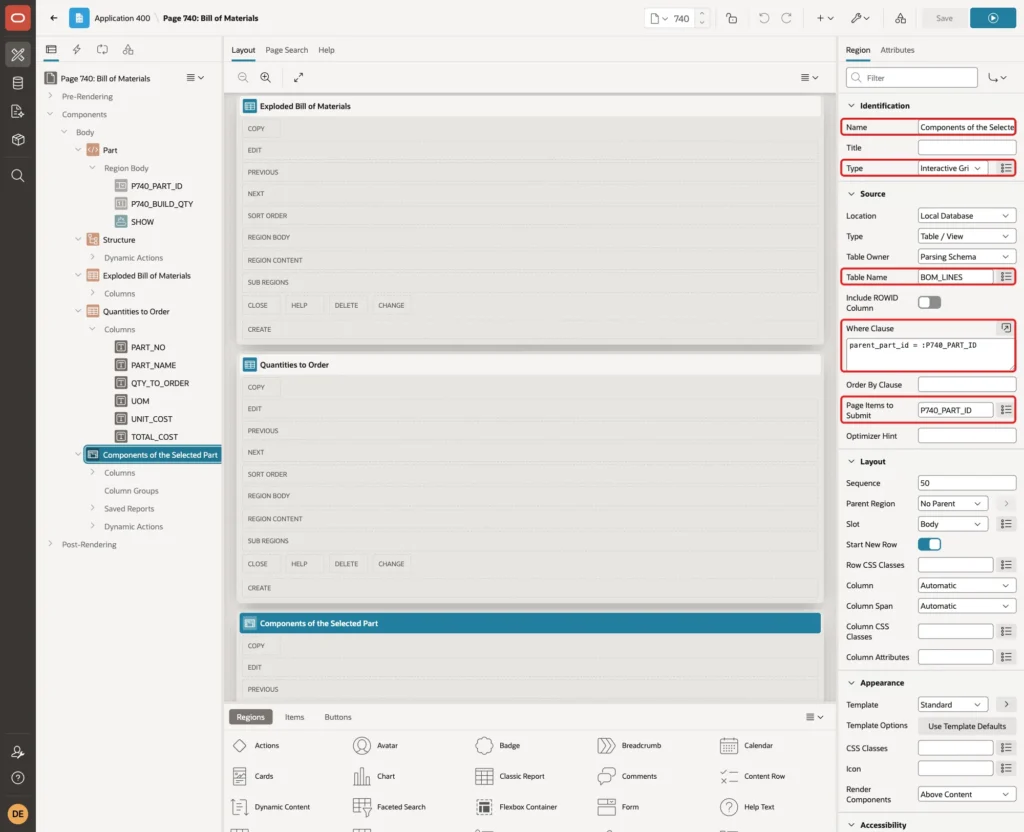Click the Order By Clause field
Screen dimensions: 1024x832
967,385
